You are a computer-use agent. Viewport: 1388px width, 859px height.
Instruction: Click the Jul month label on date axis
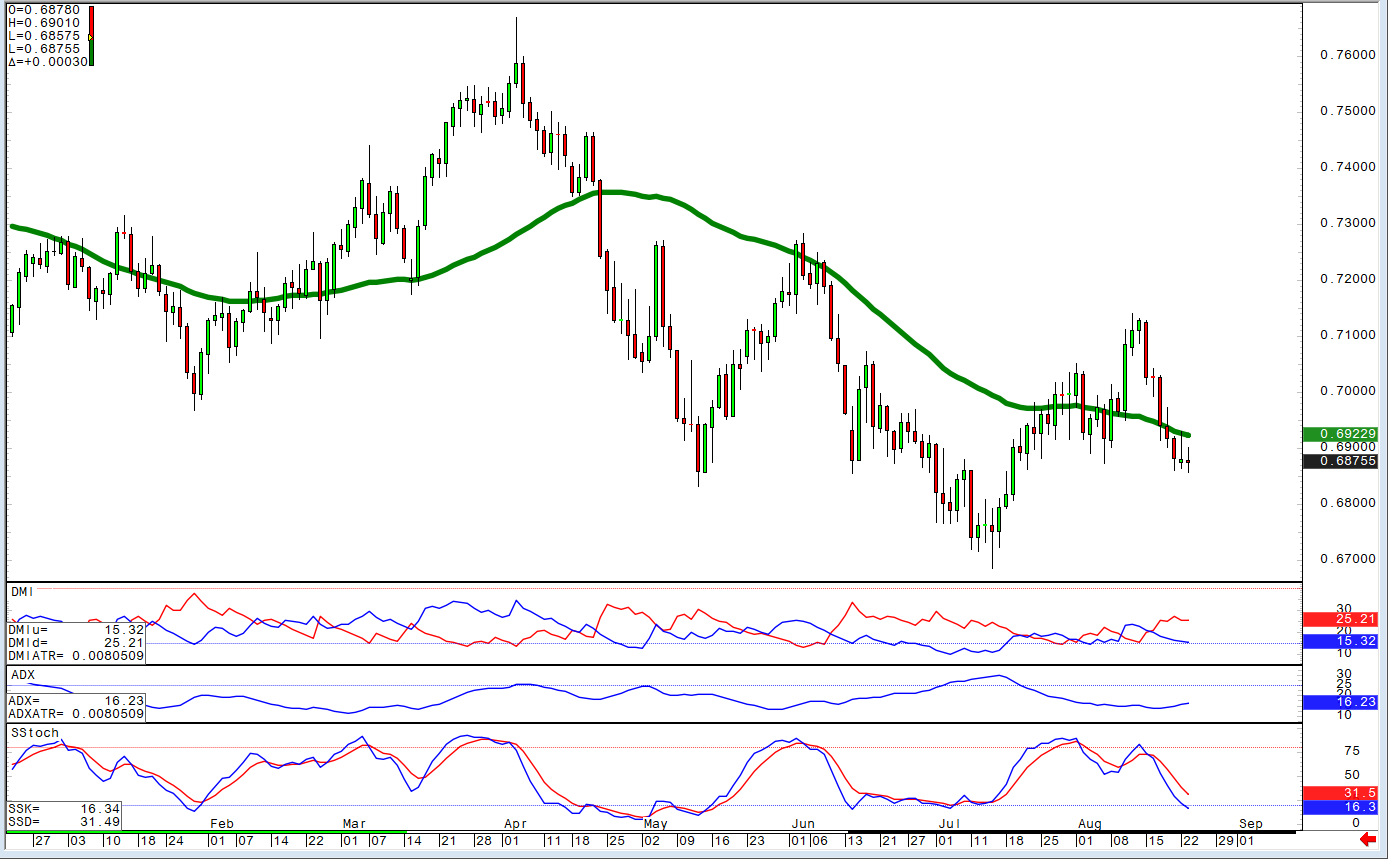pyautogui.click(x=950, y=824)
